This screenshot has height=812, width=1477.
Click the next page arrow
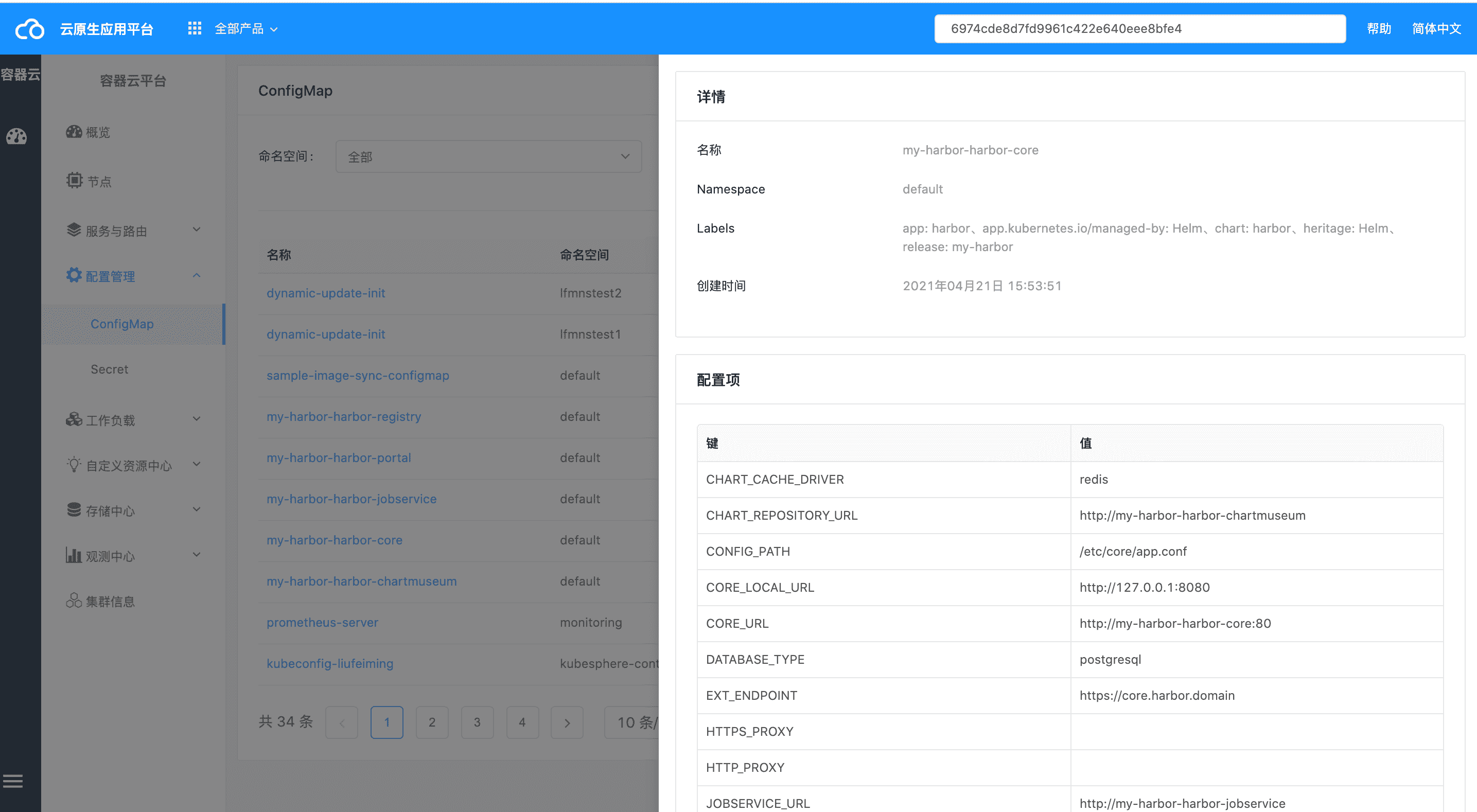point(567,722)
